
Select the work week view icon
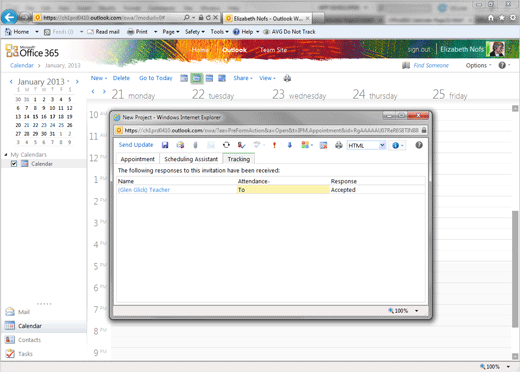point(197,78)
